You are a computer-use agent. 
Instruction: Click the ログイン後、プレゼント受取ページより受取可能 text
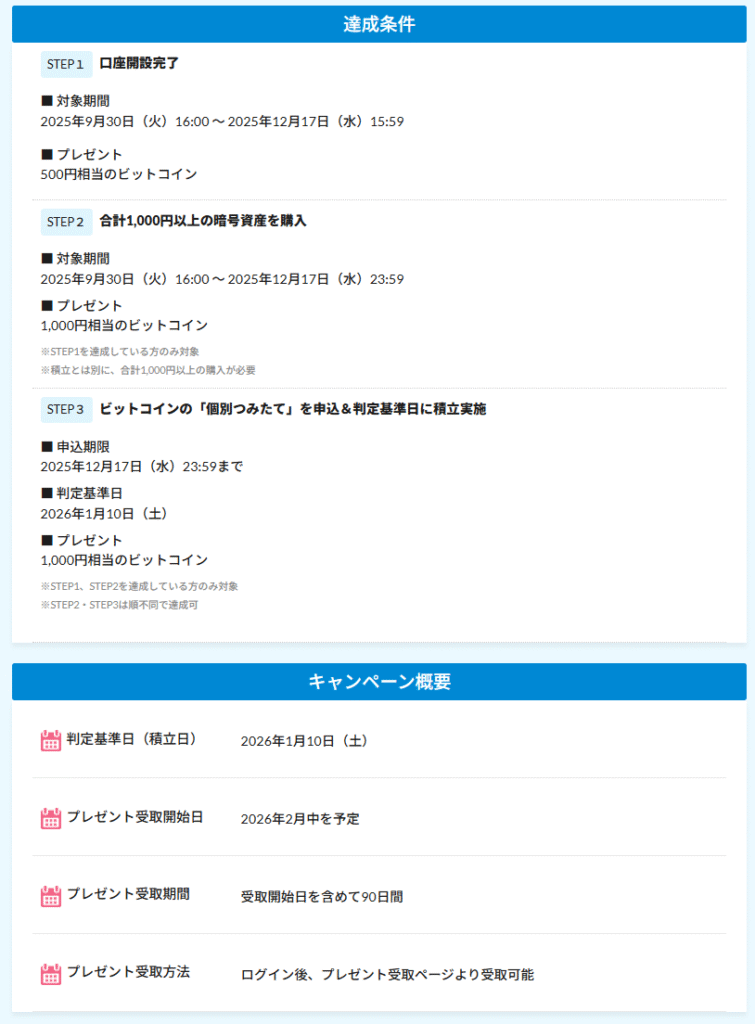(387, 975)
